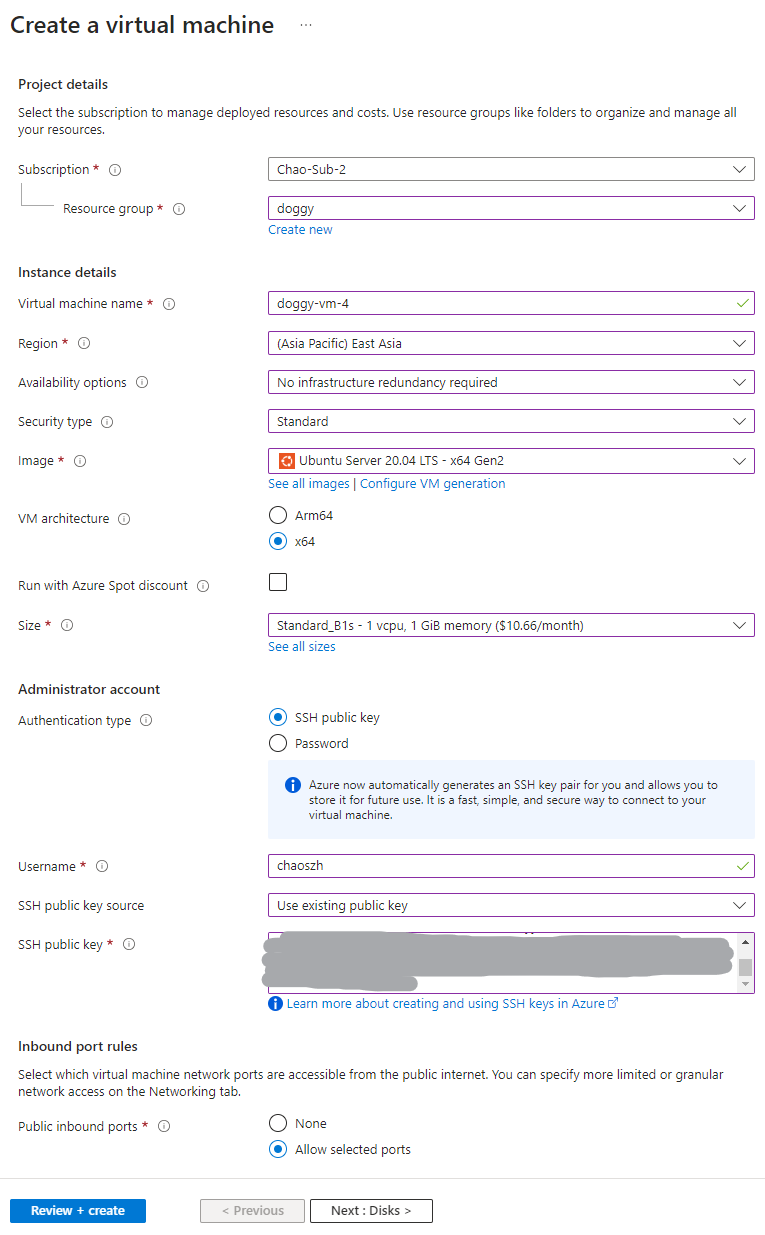This screenshot has height=1235, width=765.
Task: Click the Review + create button
Action: (77, 1210)
